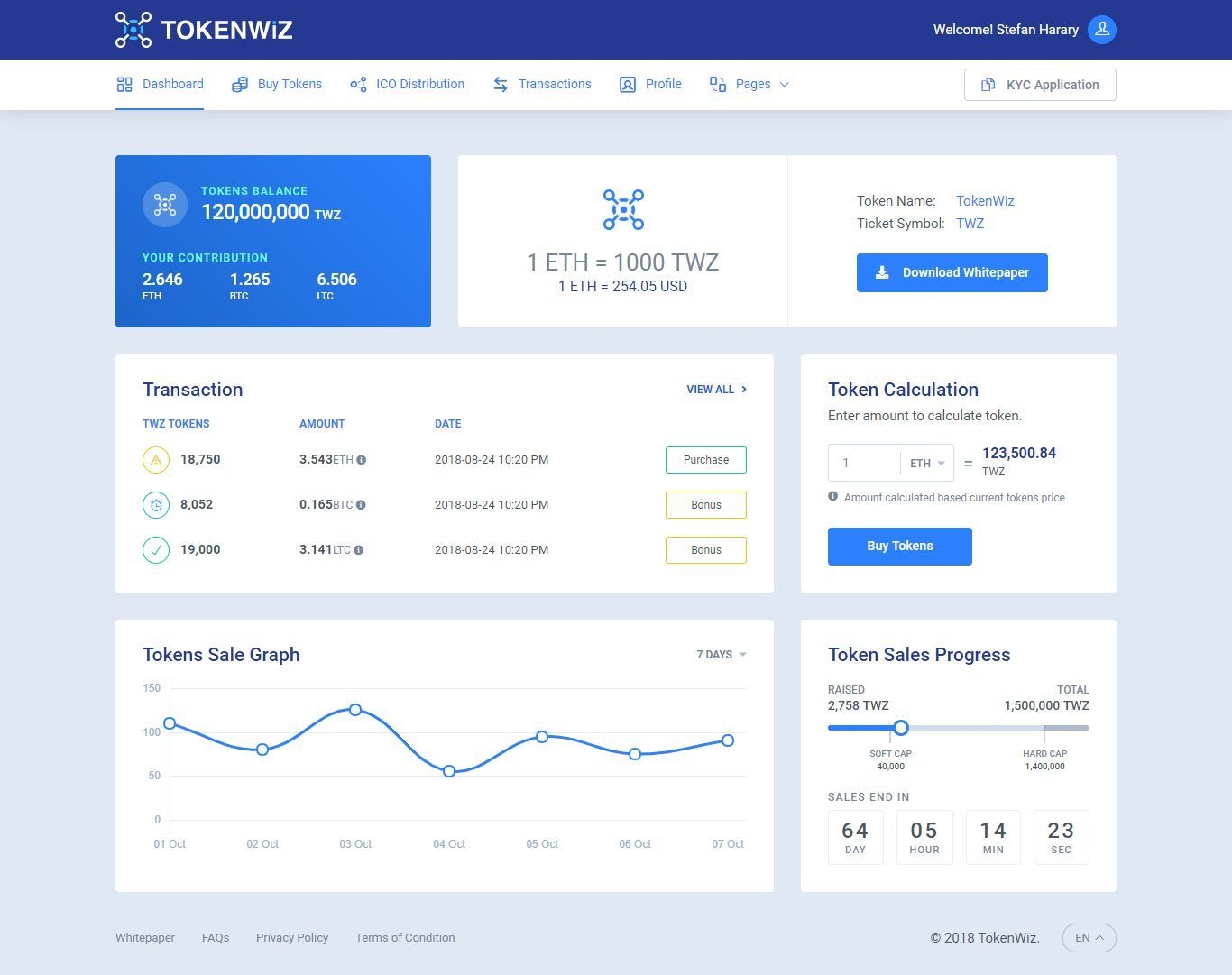Viewport: 1232px width, 975px height.
Task: Open the ETH currency selector dropdown
Action: (x=927, y=464)
